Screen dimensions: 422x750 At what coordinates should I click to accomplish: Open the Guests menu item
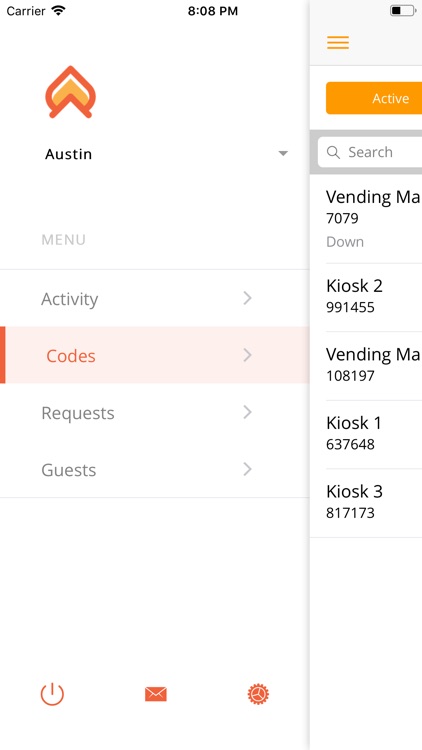coord(155,469)
